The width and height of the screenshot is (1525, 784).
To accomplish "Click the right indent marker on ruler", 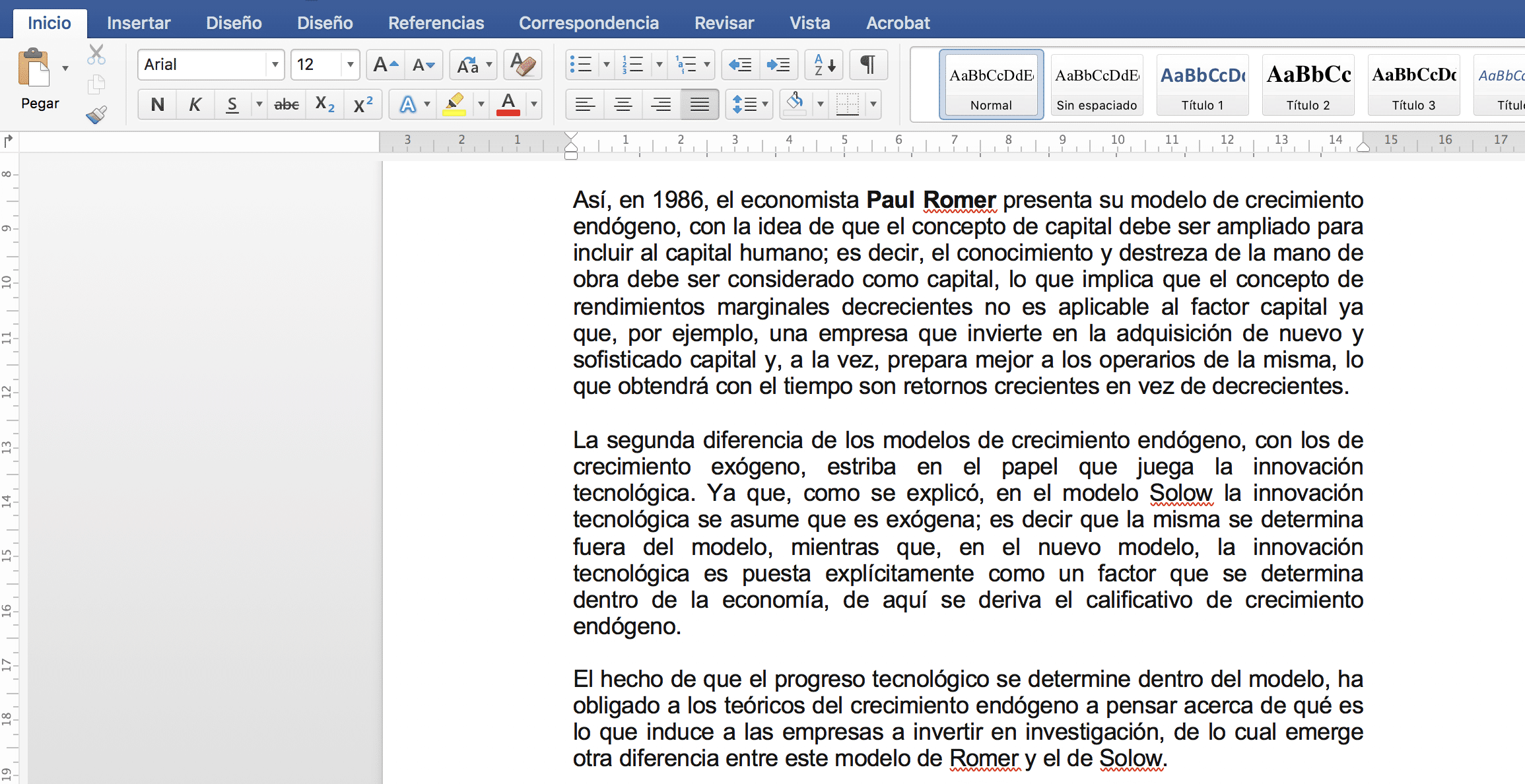I will [1363, 148].
